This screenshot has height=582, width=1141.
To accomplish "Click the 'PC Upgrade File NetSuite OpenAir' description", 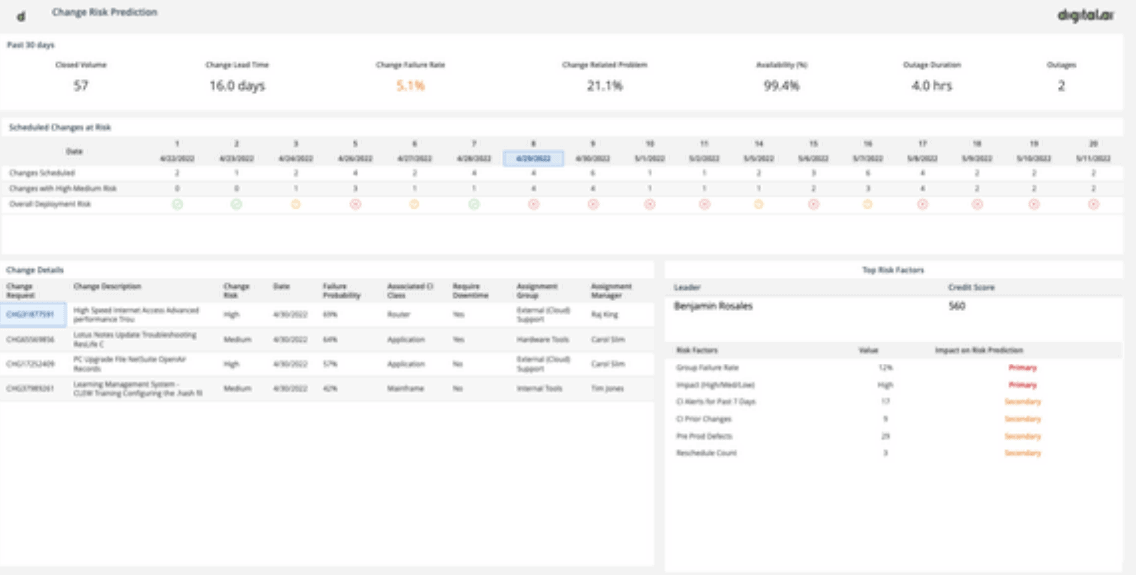I will (132, 364).
